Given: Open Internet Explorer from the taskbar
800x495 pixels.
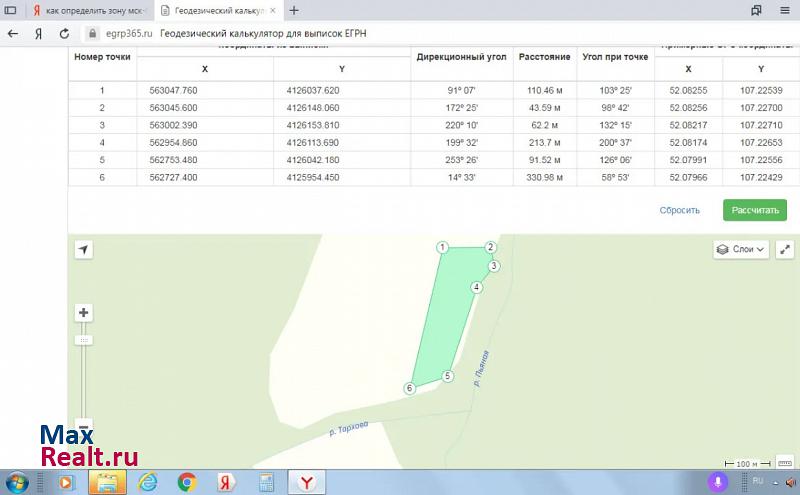Looking at the screenshot, I should (x=147, y=482).
